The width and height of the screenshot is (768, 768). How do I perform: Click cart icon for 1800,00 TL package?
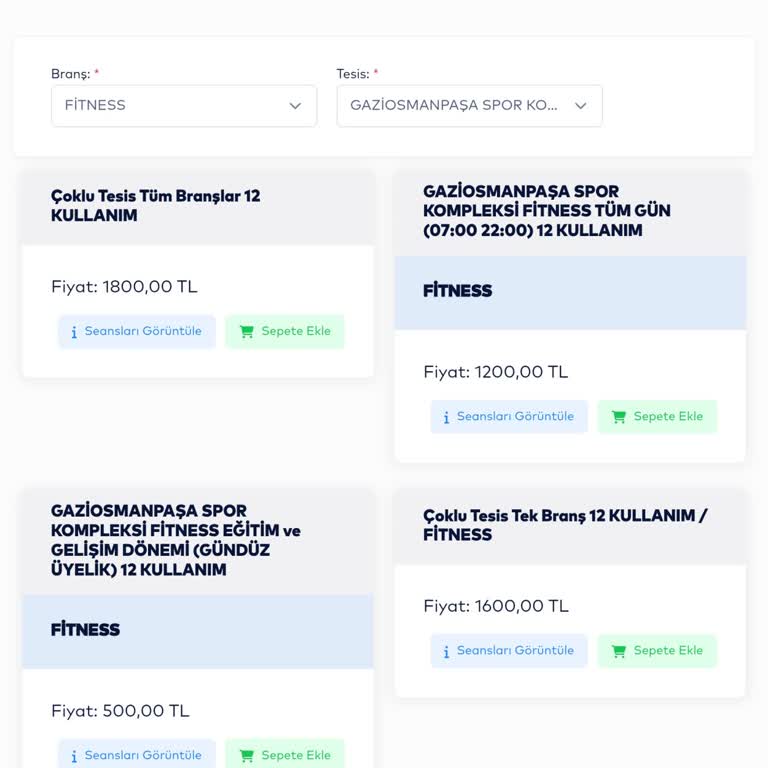(247, 332)
